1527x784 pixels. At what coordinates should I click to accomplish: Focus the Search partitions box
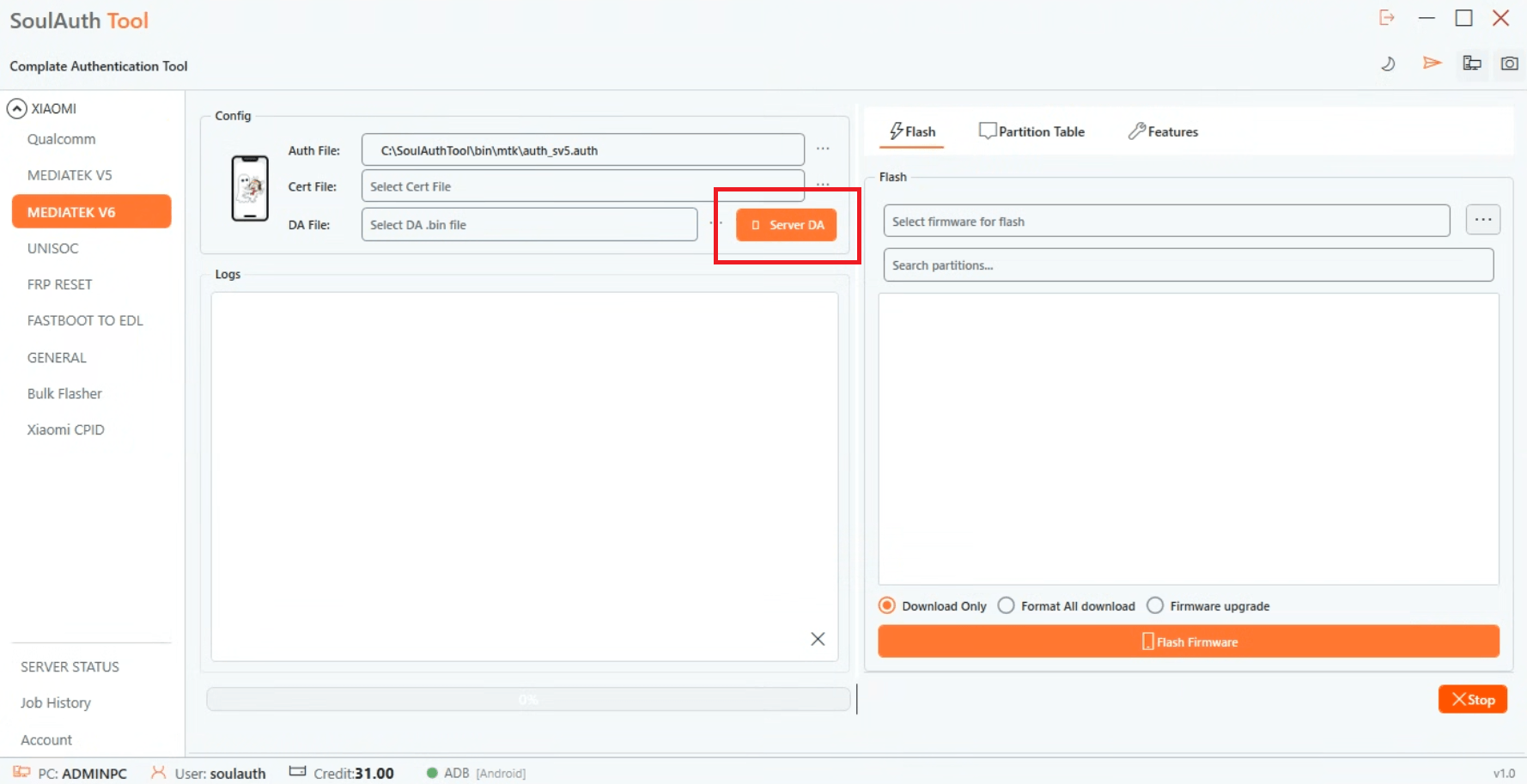(x=1189, y=264)
